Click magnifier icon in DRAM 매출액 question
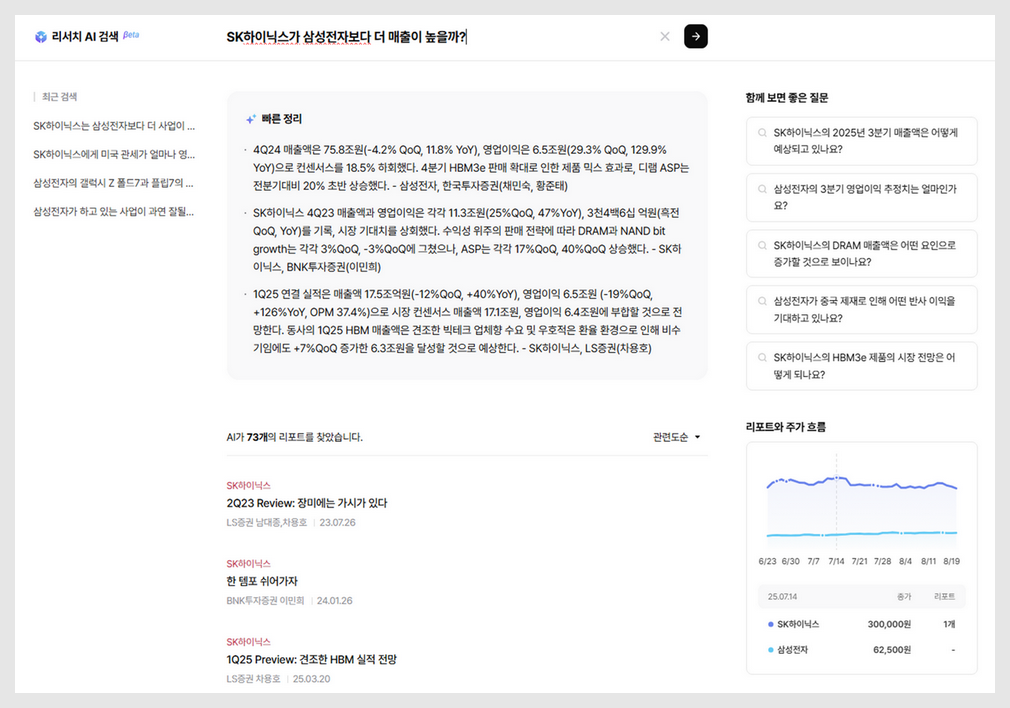This screenshot has height=708, width=1010. (x=762, y=245)
